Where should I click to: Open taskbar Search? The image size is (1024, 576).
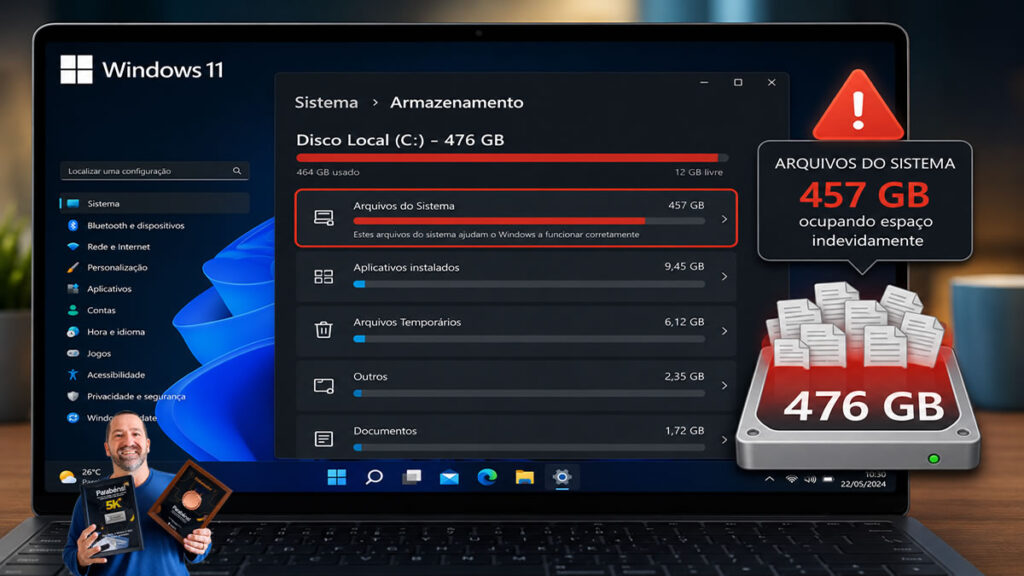(374, 477)
